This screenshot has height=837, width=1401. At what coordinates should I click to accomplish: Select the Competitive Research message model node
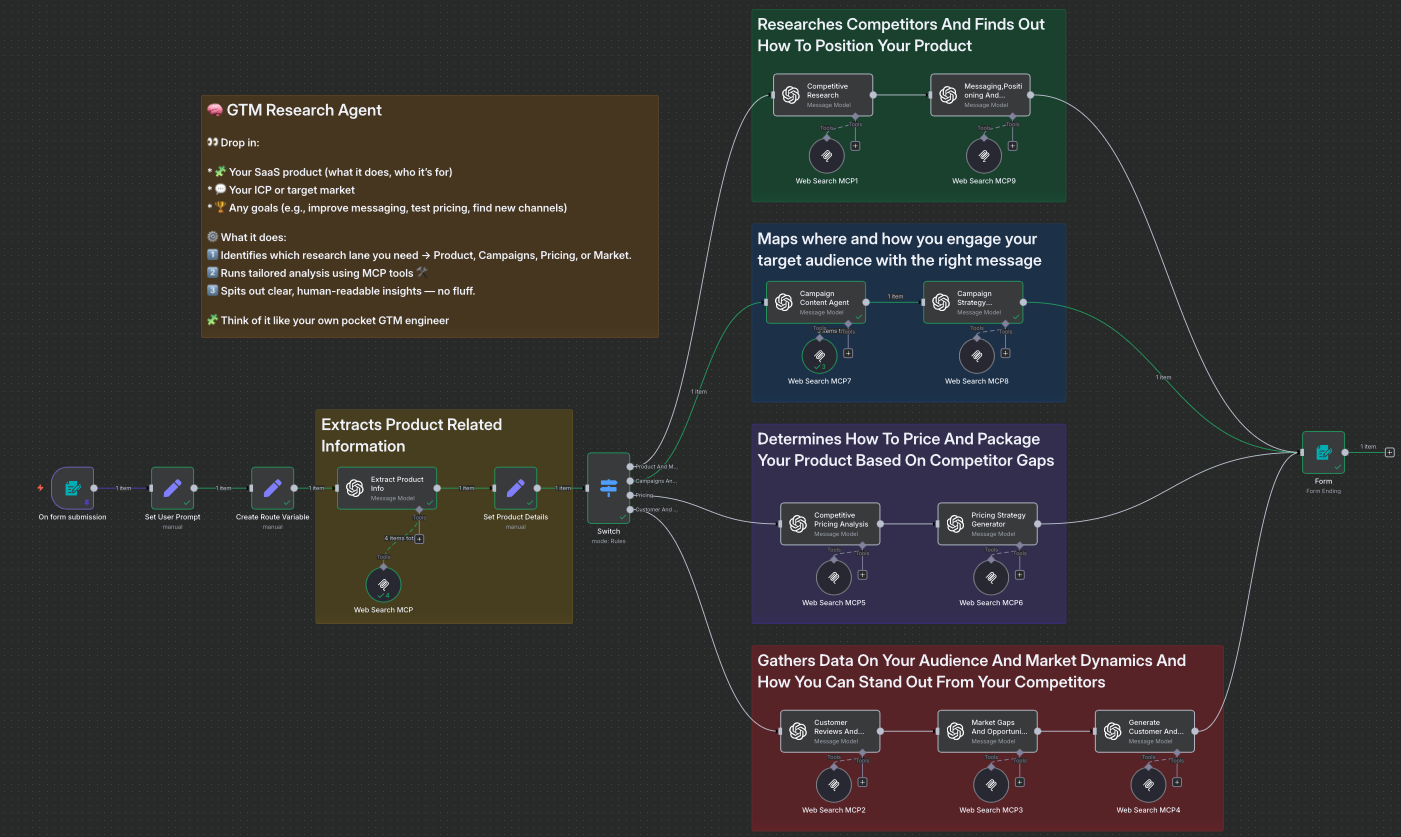tap(823, 94)
